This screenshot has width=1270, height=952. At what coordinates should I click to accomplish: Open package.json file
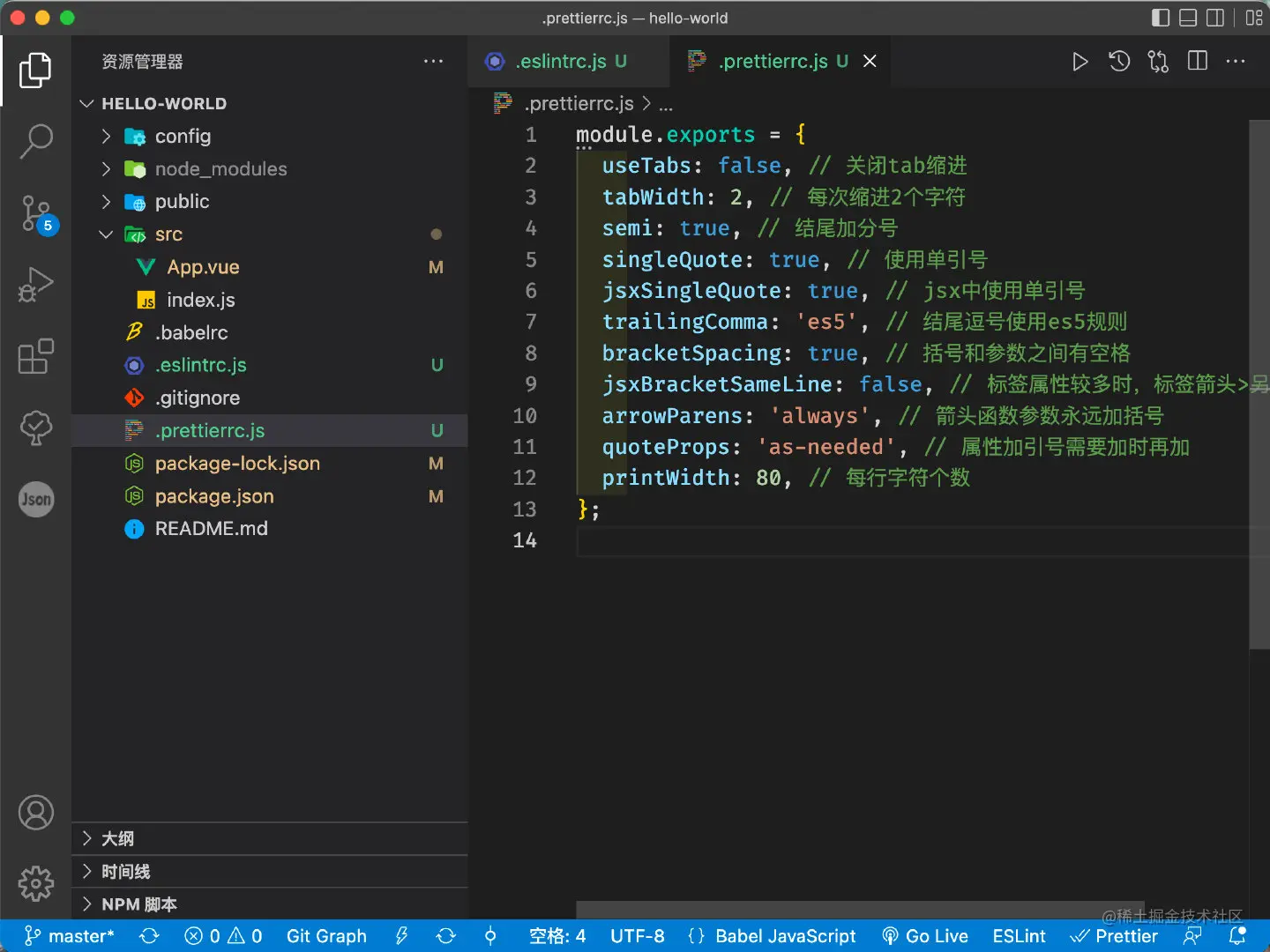coord(270,496)
